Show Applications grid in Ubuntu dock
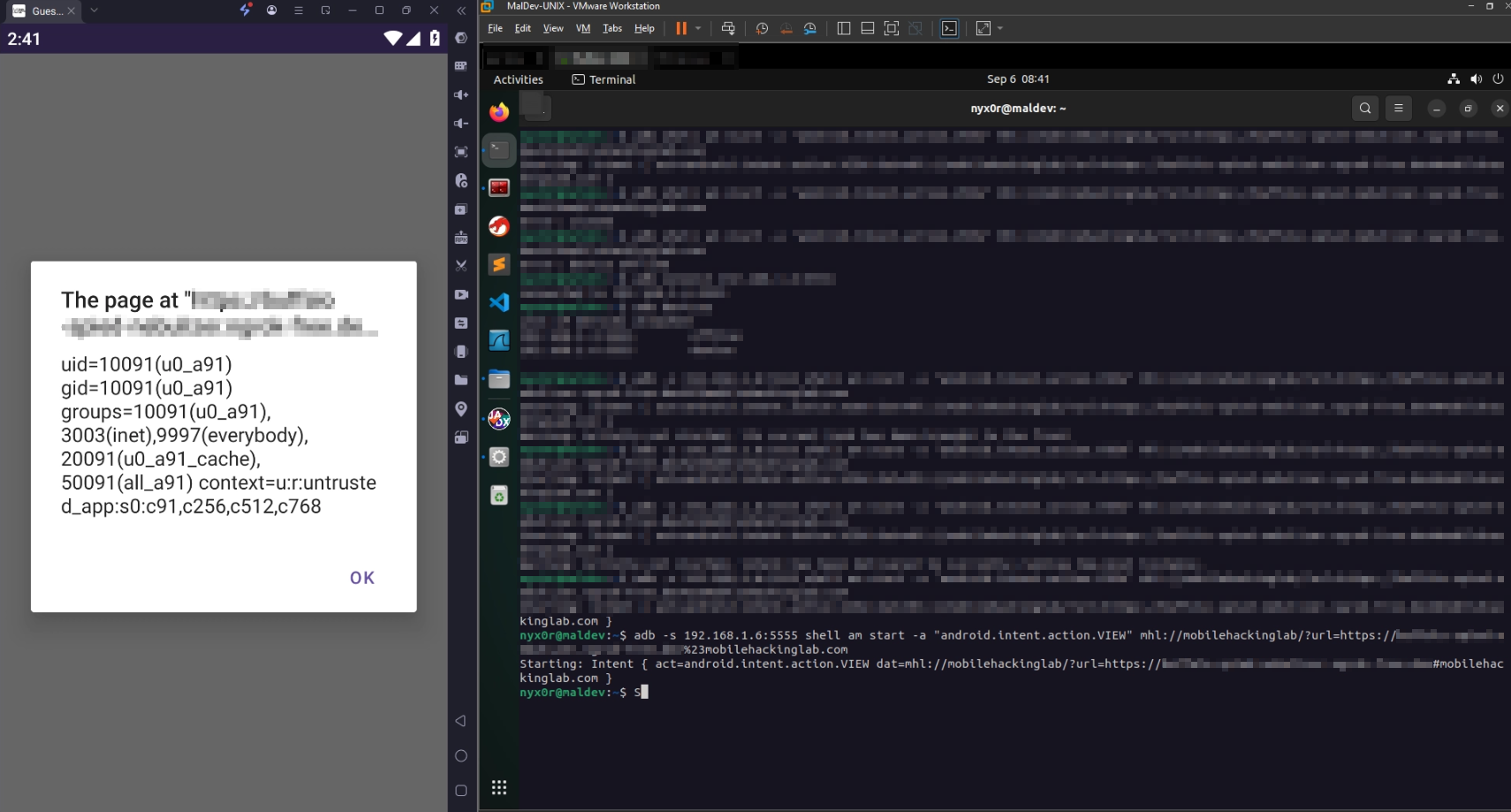 [499, 787]
